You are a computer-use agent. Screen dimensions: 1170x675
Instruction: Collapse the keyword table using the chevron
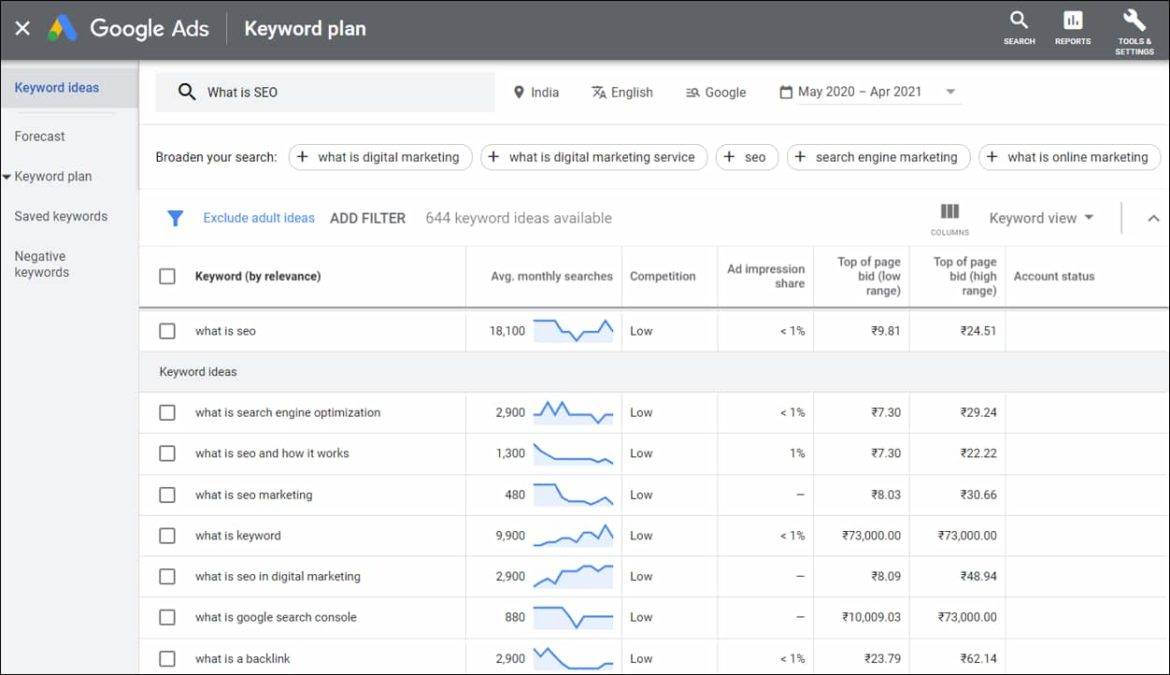click(x=1153, y=217)
